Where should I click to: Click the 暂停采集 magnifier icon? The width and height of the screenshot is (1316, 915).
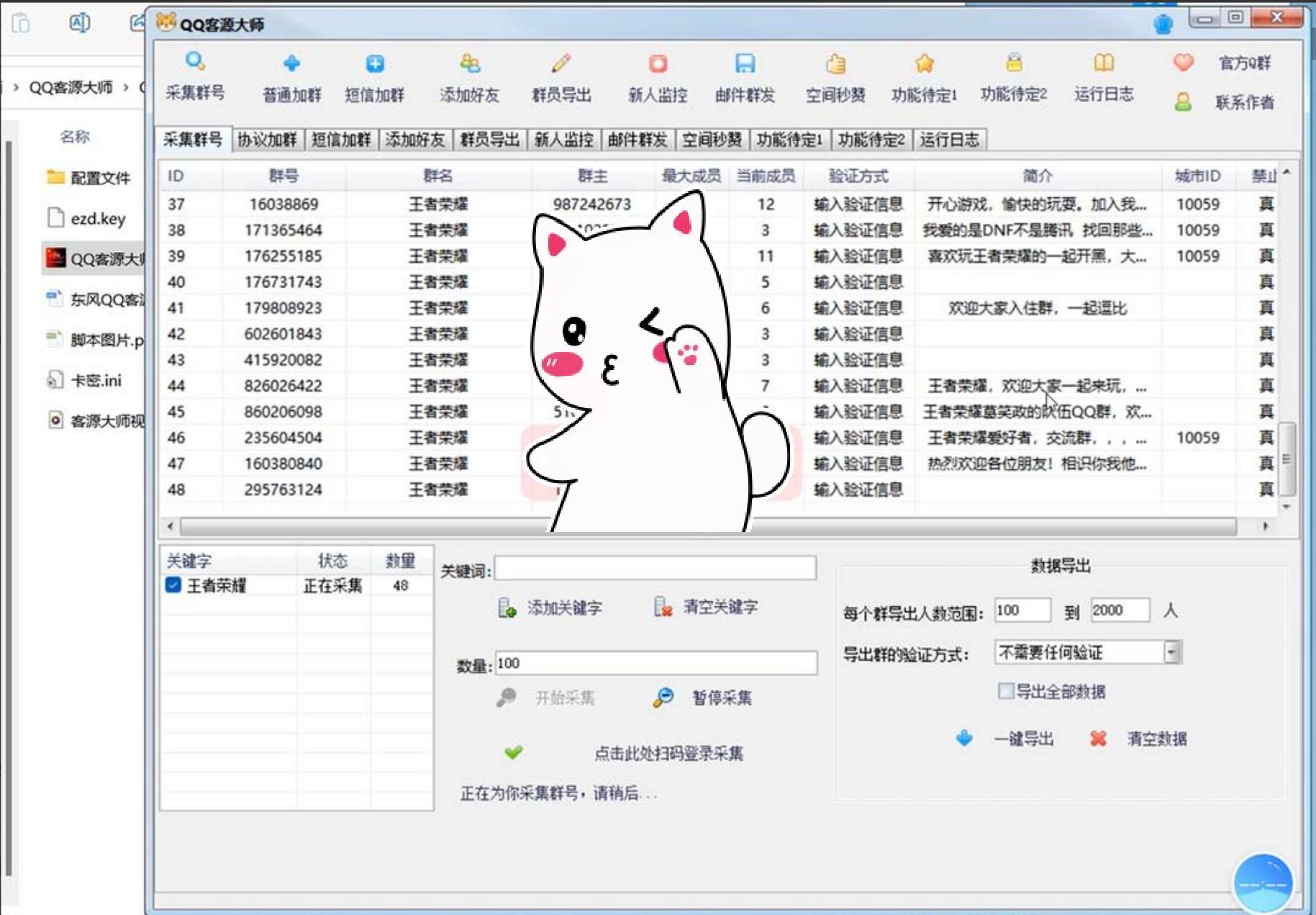(663, 697)
